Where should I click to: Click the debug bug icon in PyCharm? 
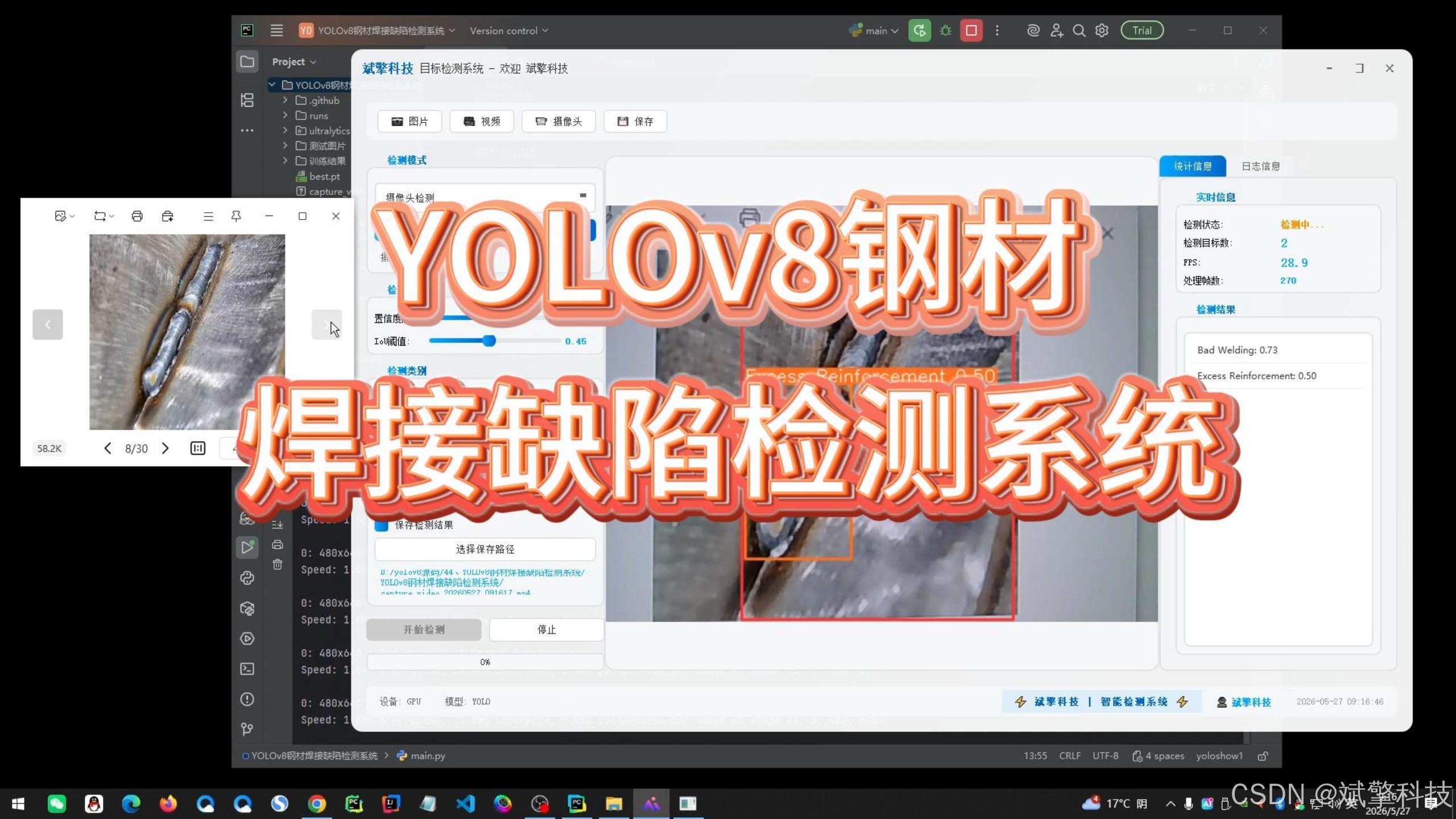945,31
